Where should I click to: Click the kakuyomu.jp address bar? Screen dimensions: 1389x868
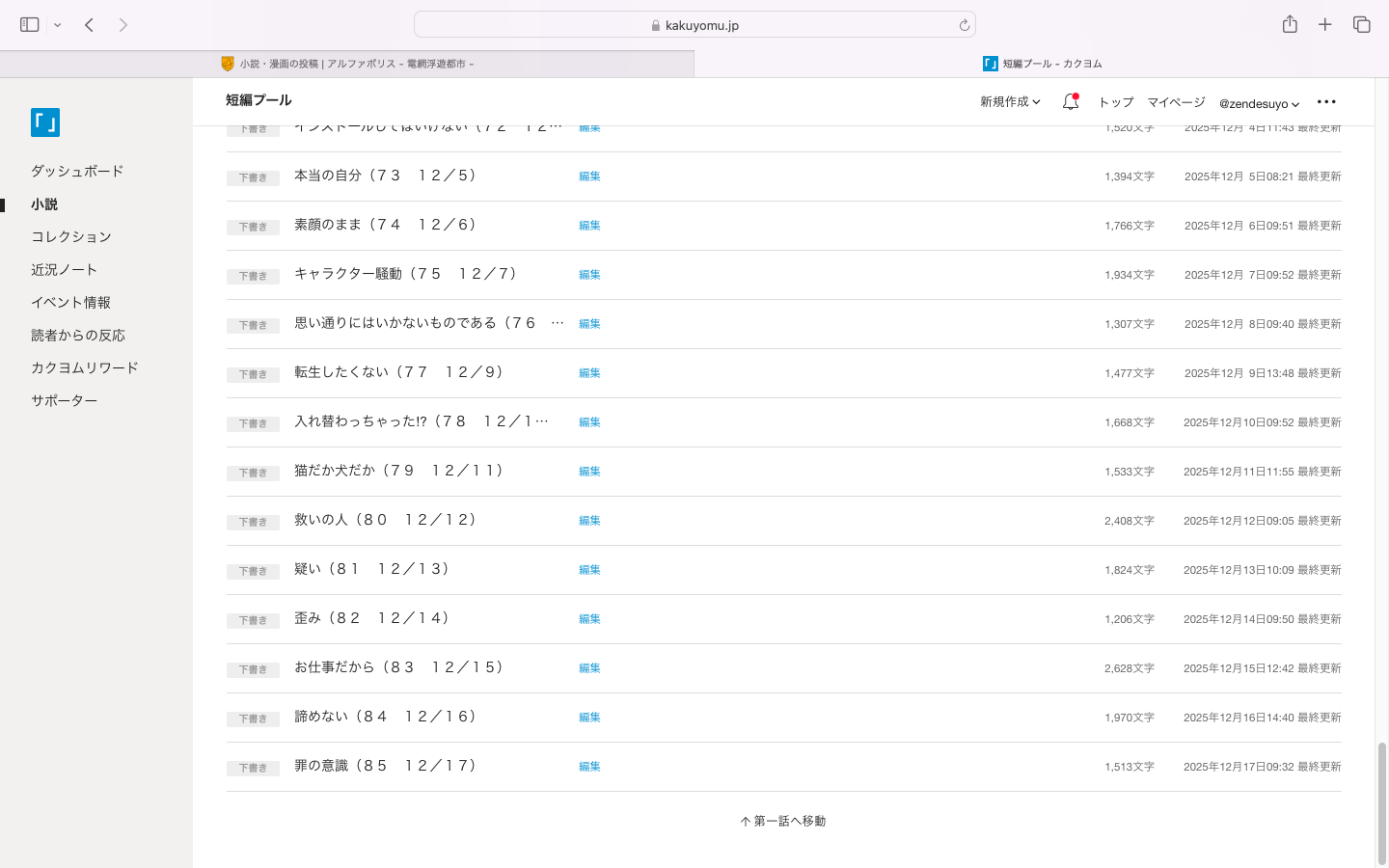[x=694, y=25]
